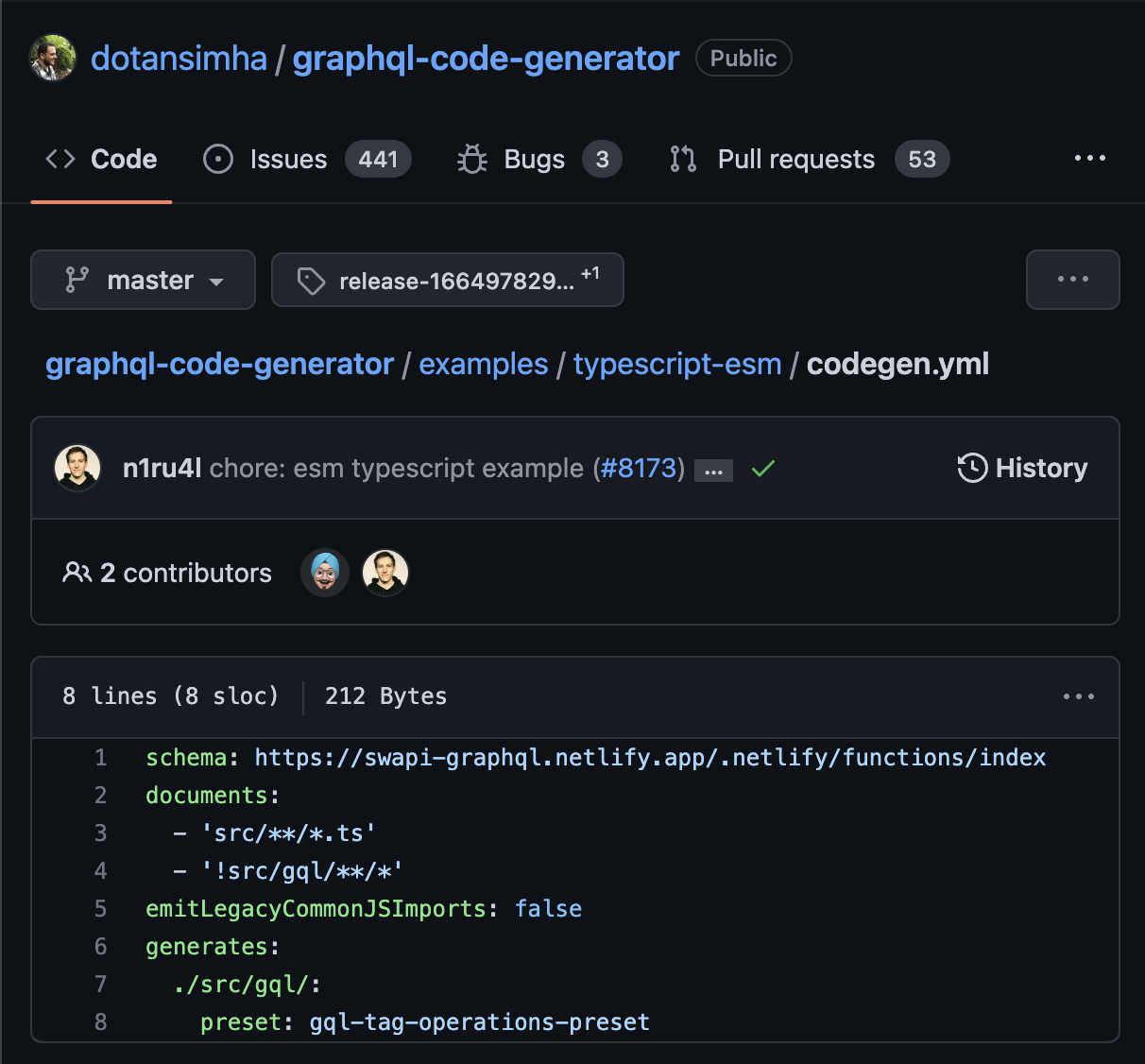The image size is (1145, 1064).
Task: Select line number 2
Action: pyautogui.click(x=101, y=796)
